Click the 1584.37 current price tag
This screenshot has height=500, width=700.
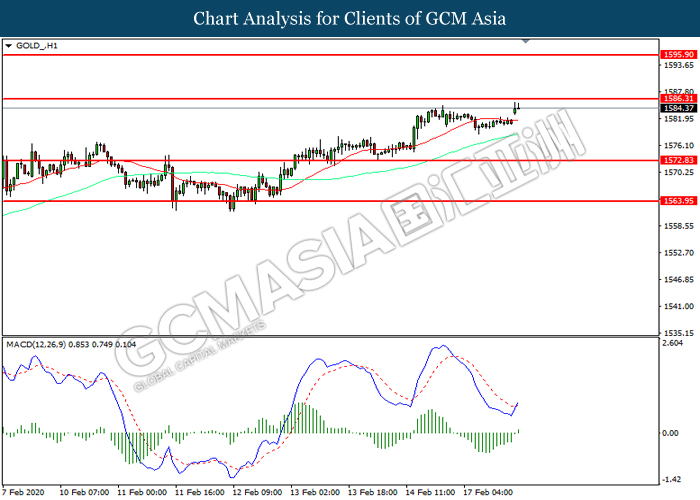[674, 108]
